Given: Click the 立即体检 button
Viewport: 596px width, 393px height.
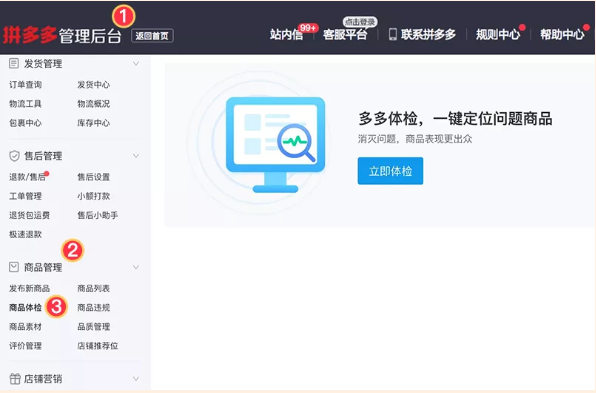Looking at the screenshot, I should point(390,171).
